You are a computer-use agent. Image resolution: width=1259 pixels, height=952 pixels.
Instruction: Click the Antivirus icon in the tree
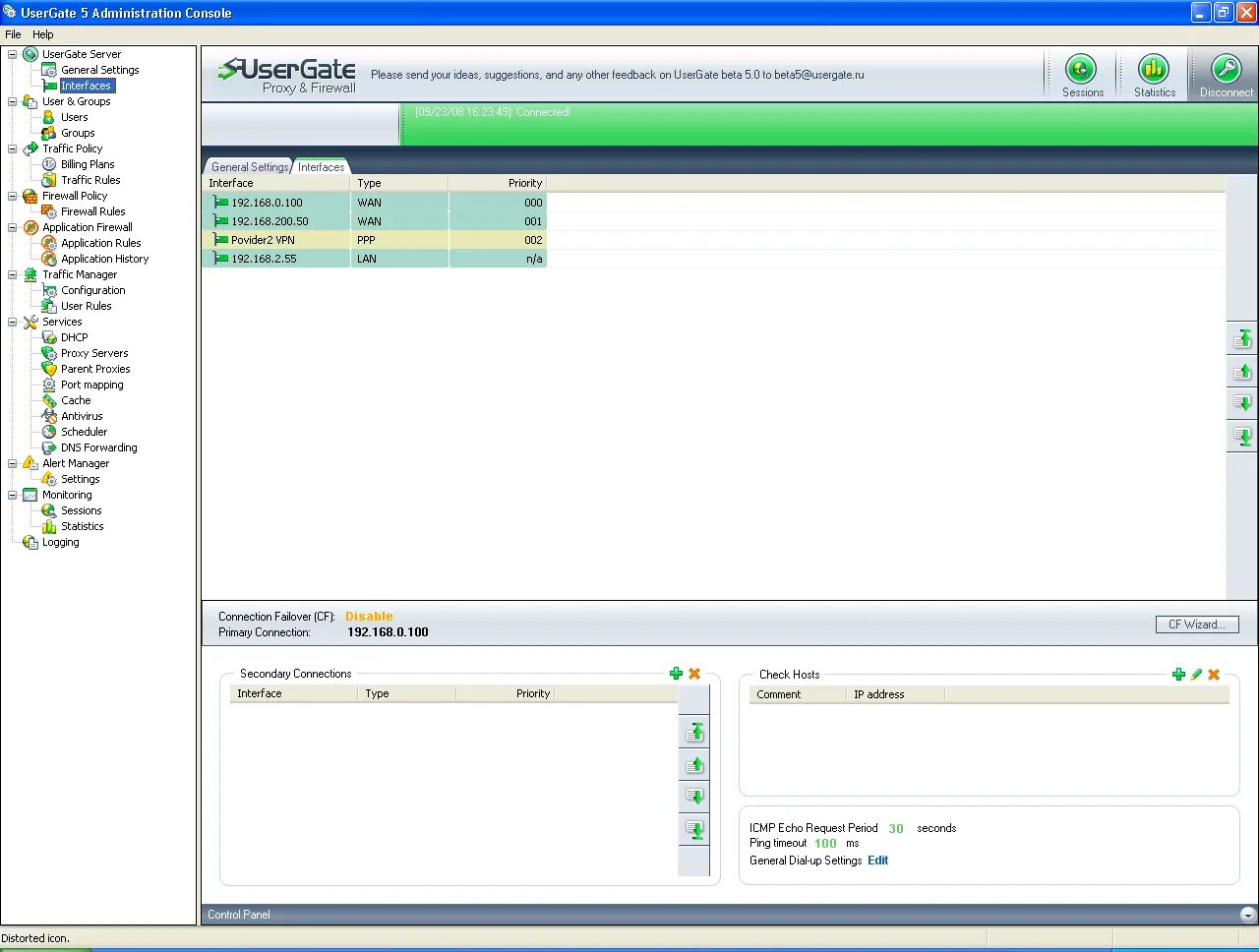coord(49,416)
